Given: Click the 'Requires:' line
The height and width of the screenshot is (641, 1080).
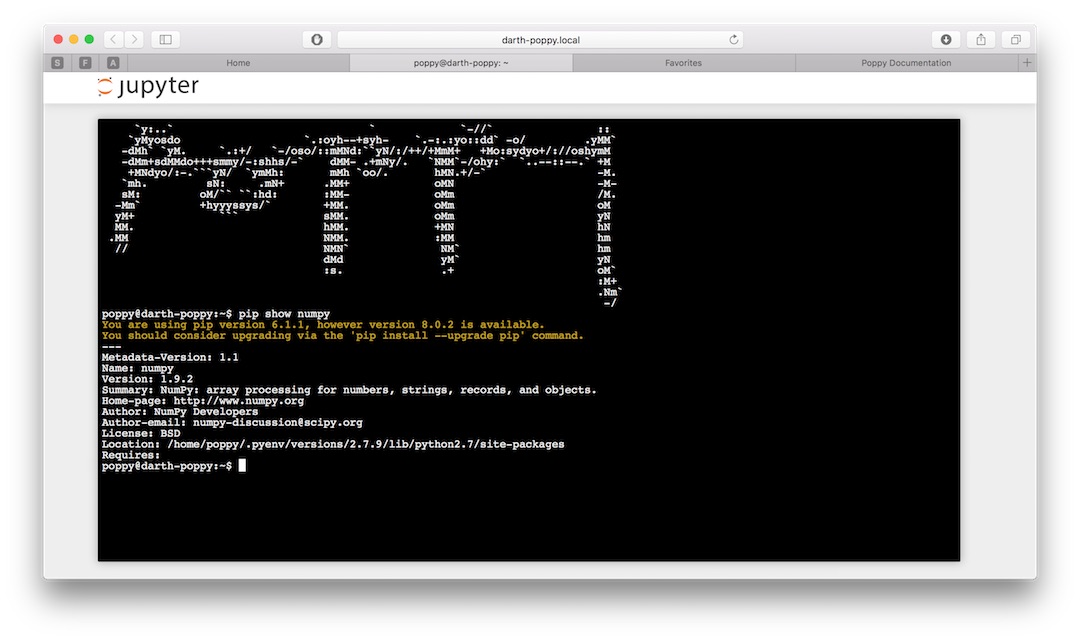Looking at the screenshot, I should pyautogui.click(x=130, y=455).
